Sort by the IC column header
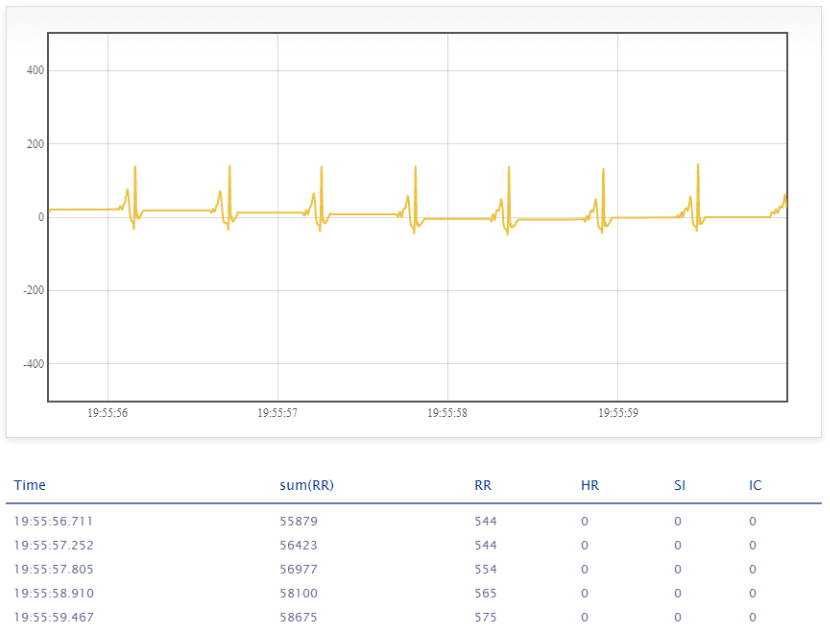The image size is (830, 637). pos(753,485)
